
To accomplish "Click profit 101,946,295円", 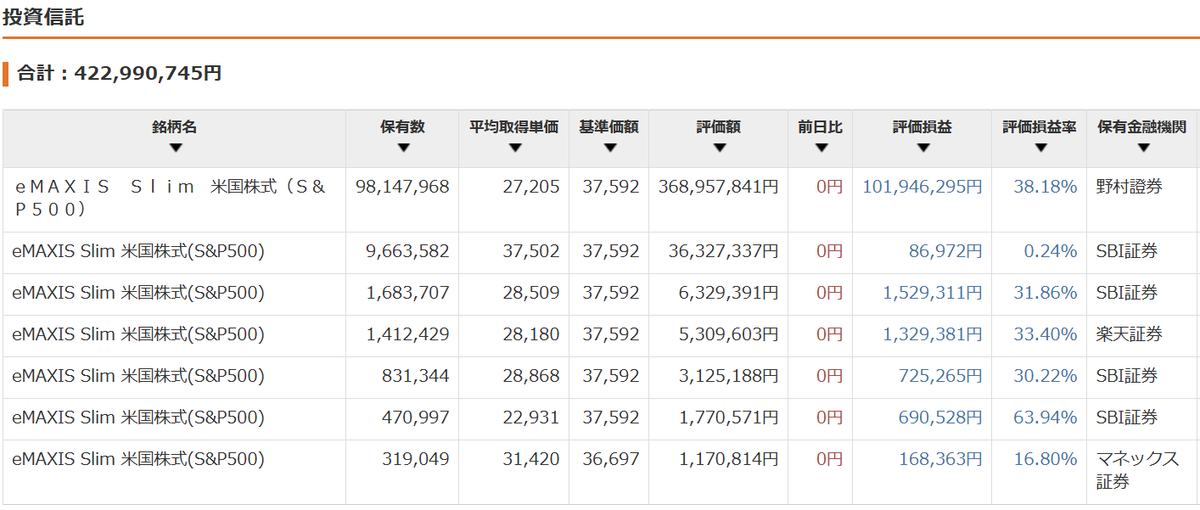I will point(922,187).
